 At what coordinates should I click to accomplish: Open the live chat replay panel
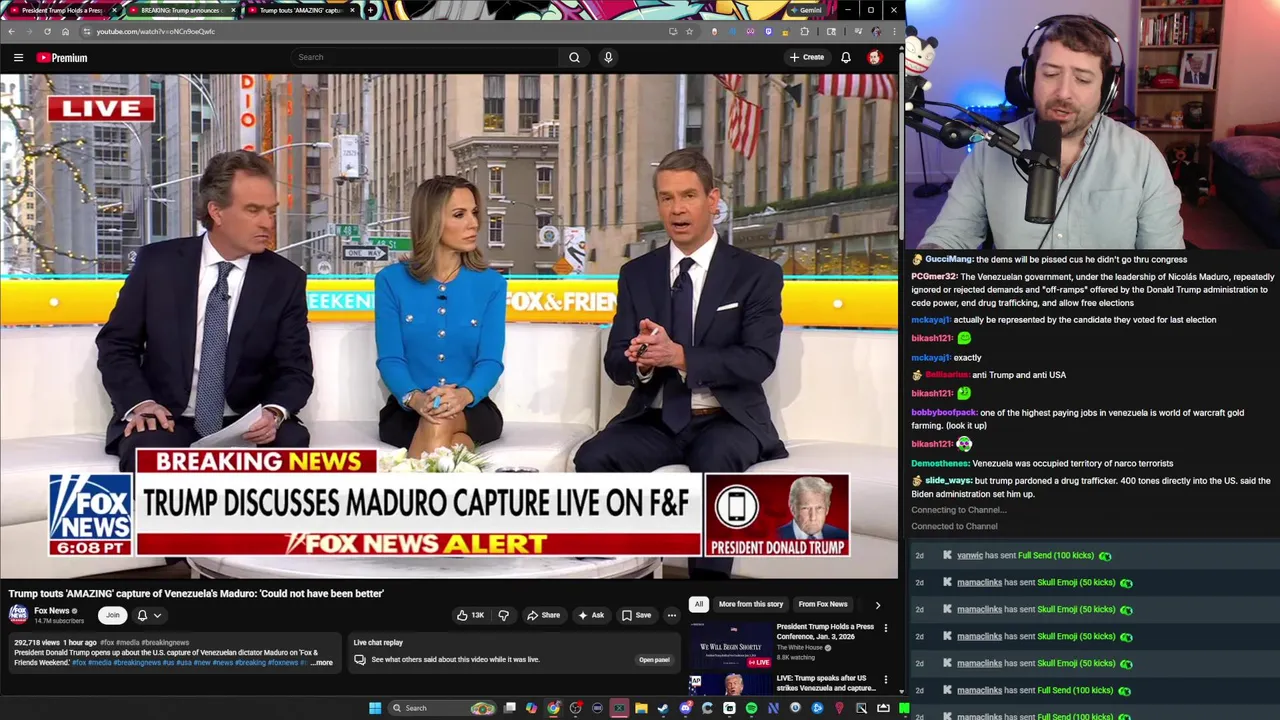coord(654,659)
